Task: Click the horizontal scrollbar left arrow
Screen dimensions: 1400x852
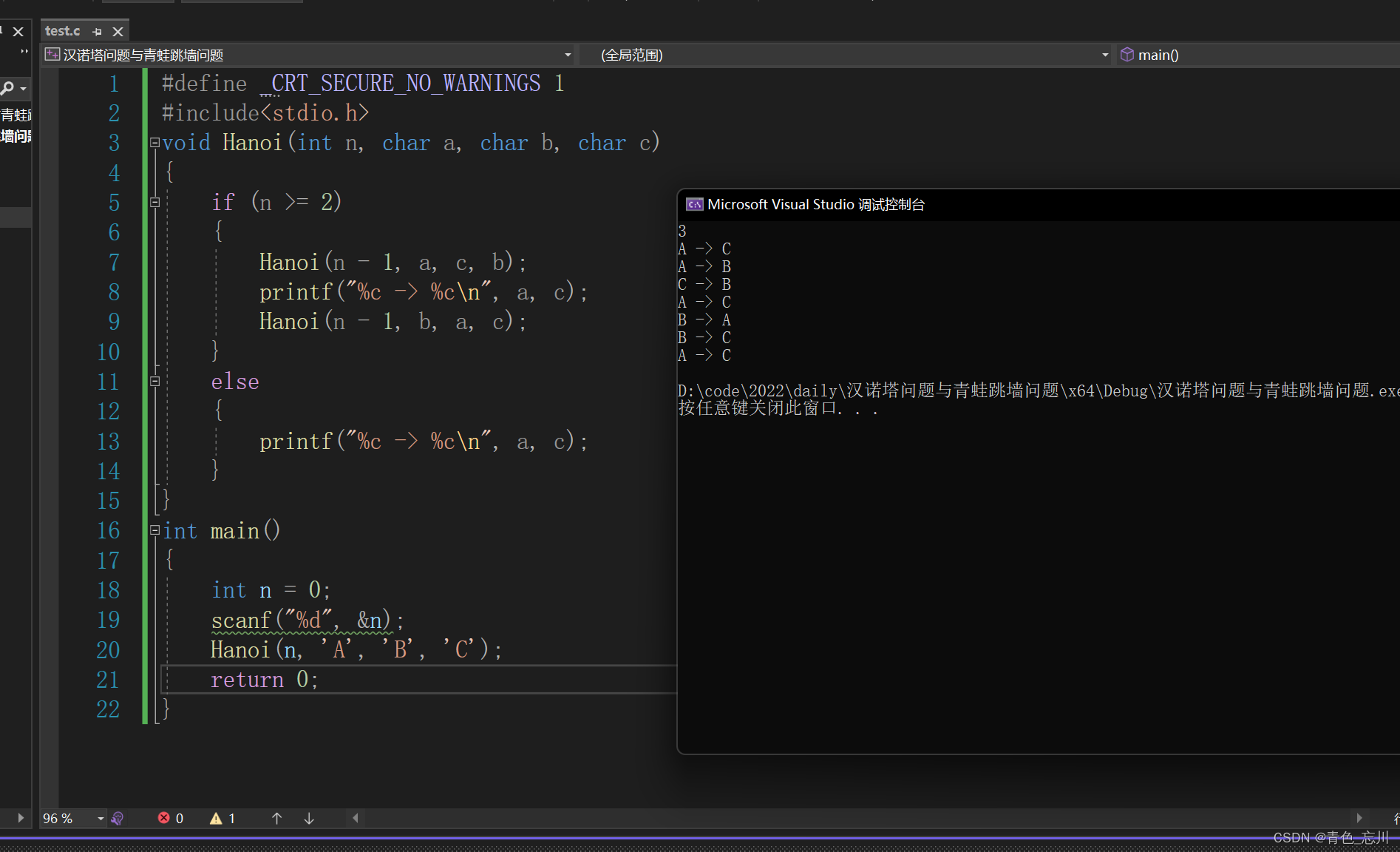Action: click(356, 818)
